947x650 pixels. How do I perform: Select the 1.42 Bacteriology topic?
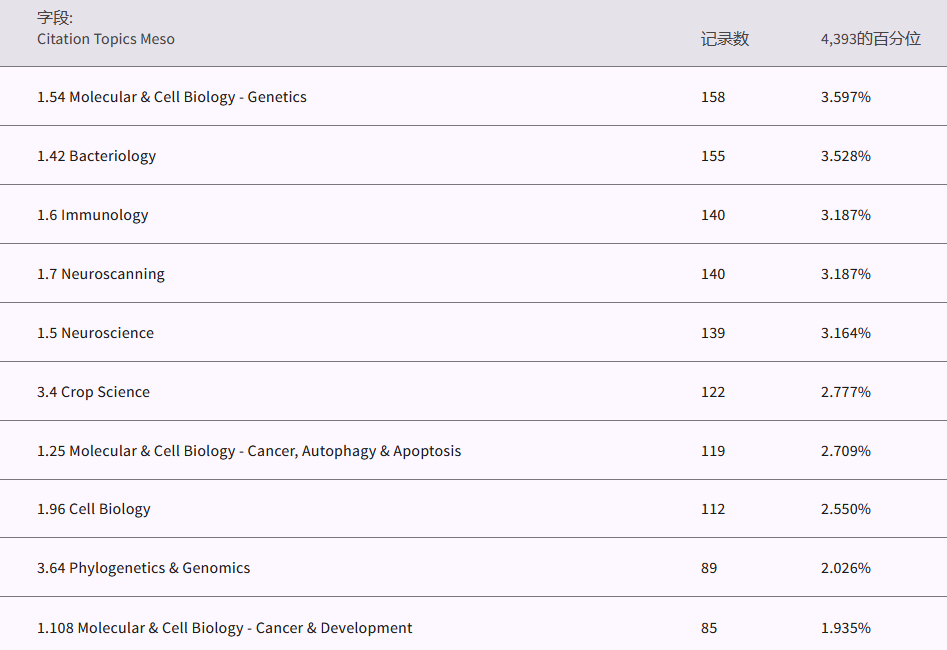[x=97, y=156]
